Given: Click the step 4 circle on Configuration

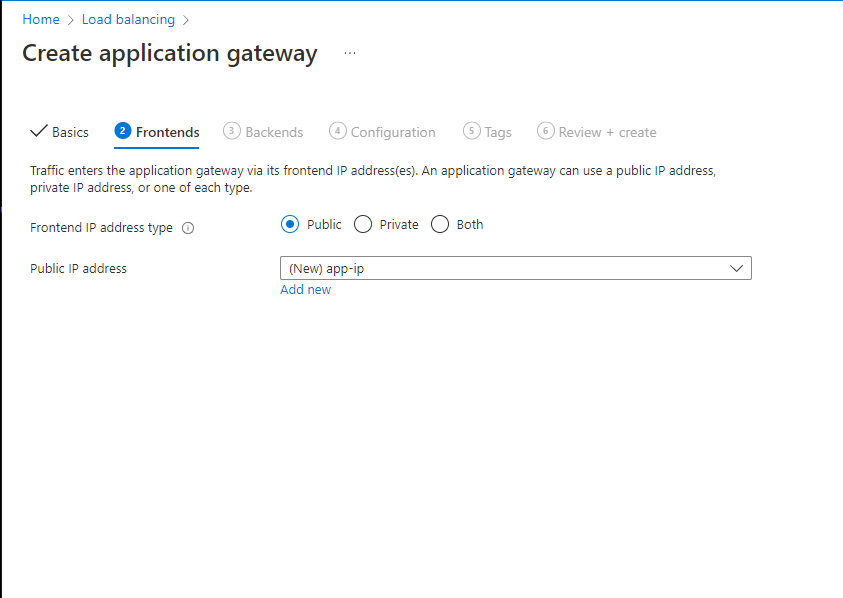Looking at the screenshot, I should (x=337, y=131).
